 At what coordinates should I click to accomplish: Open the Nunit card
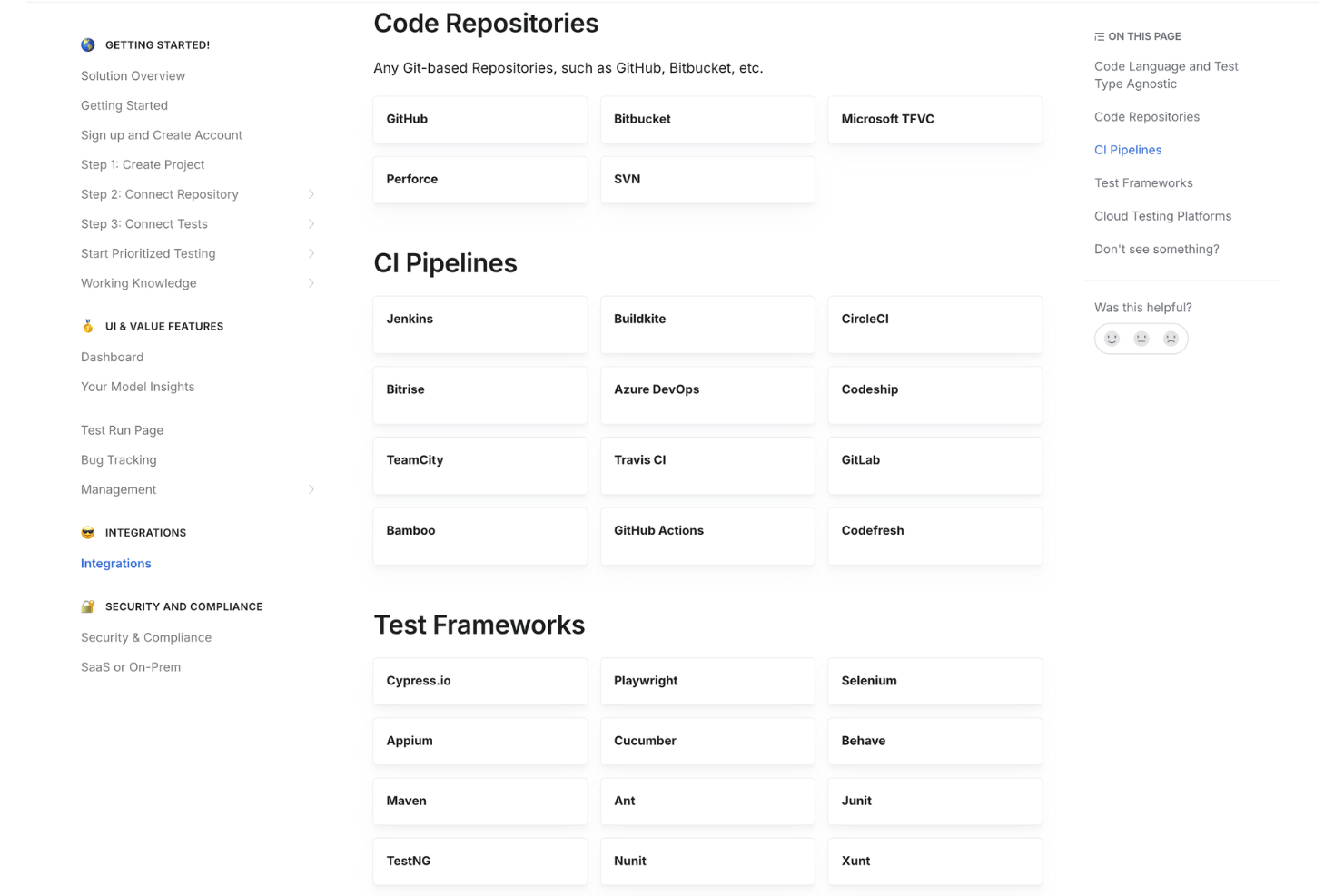coord(707,862)
